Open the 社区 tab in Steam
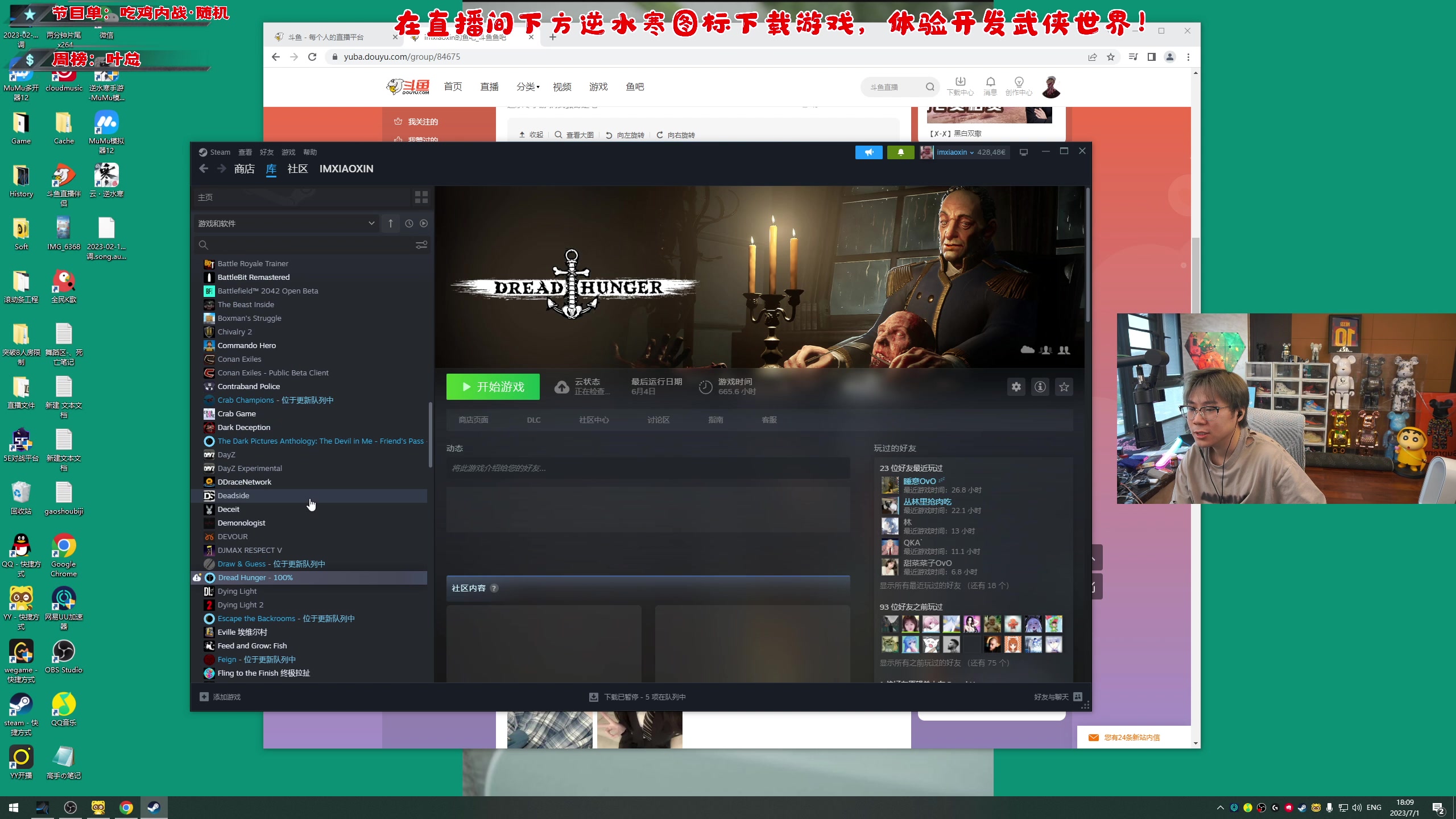 (x=297, y=169)
